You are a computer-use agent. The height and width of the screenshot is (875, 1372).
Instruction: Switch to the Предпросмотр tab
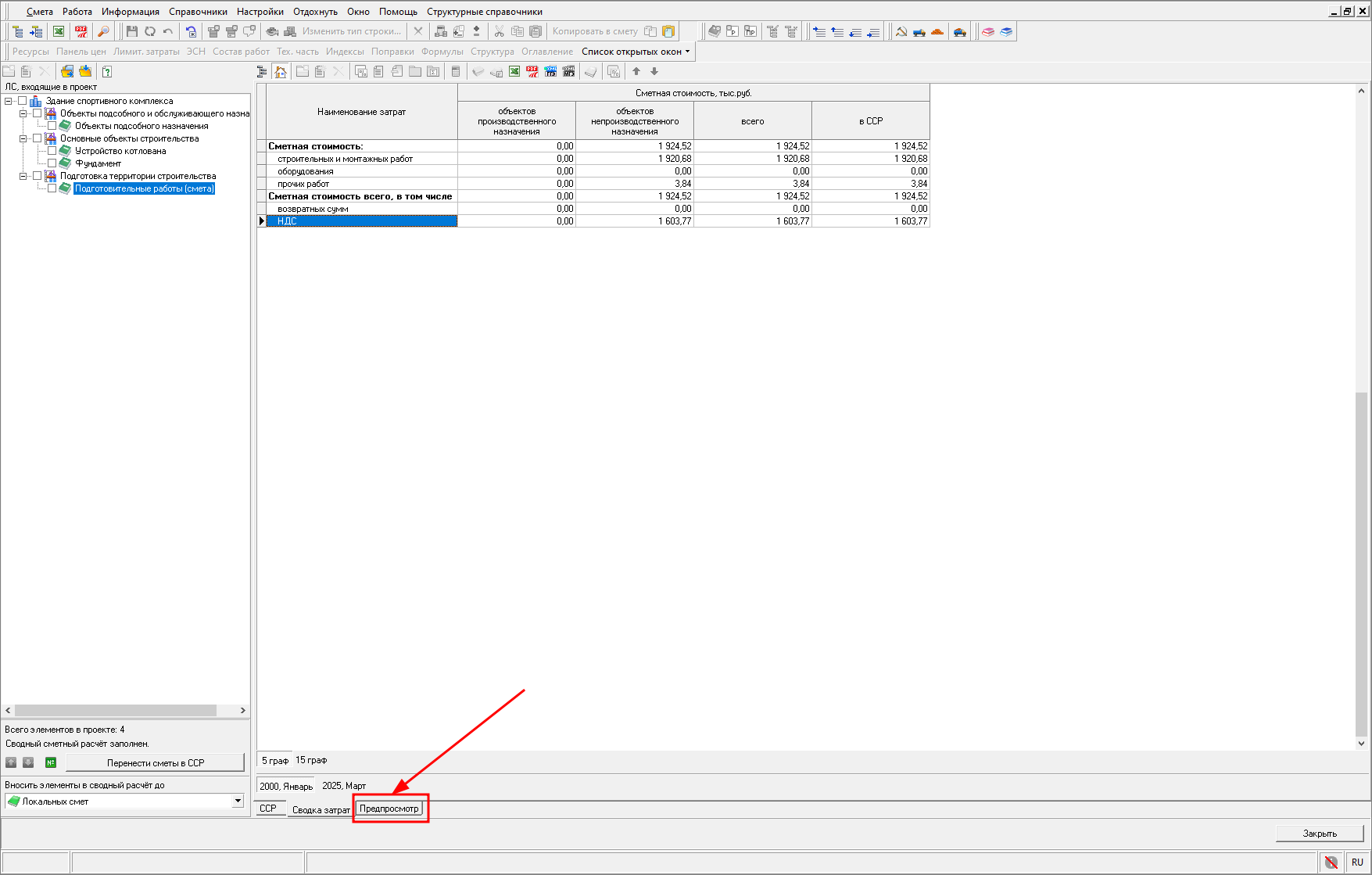pyautogui.click(x=389, y=809)
